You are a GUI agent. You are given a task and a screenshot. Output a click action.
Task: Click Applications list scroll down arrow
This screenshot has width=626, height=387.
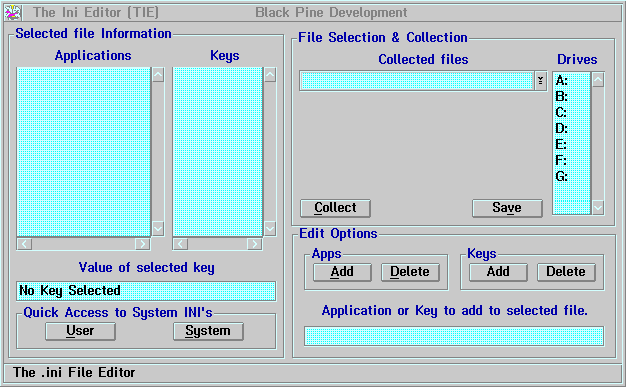(x=158, y=228)
